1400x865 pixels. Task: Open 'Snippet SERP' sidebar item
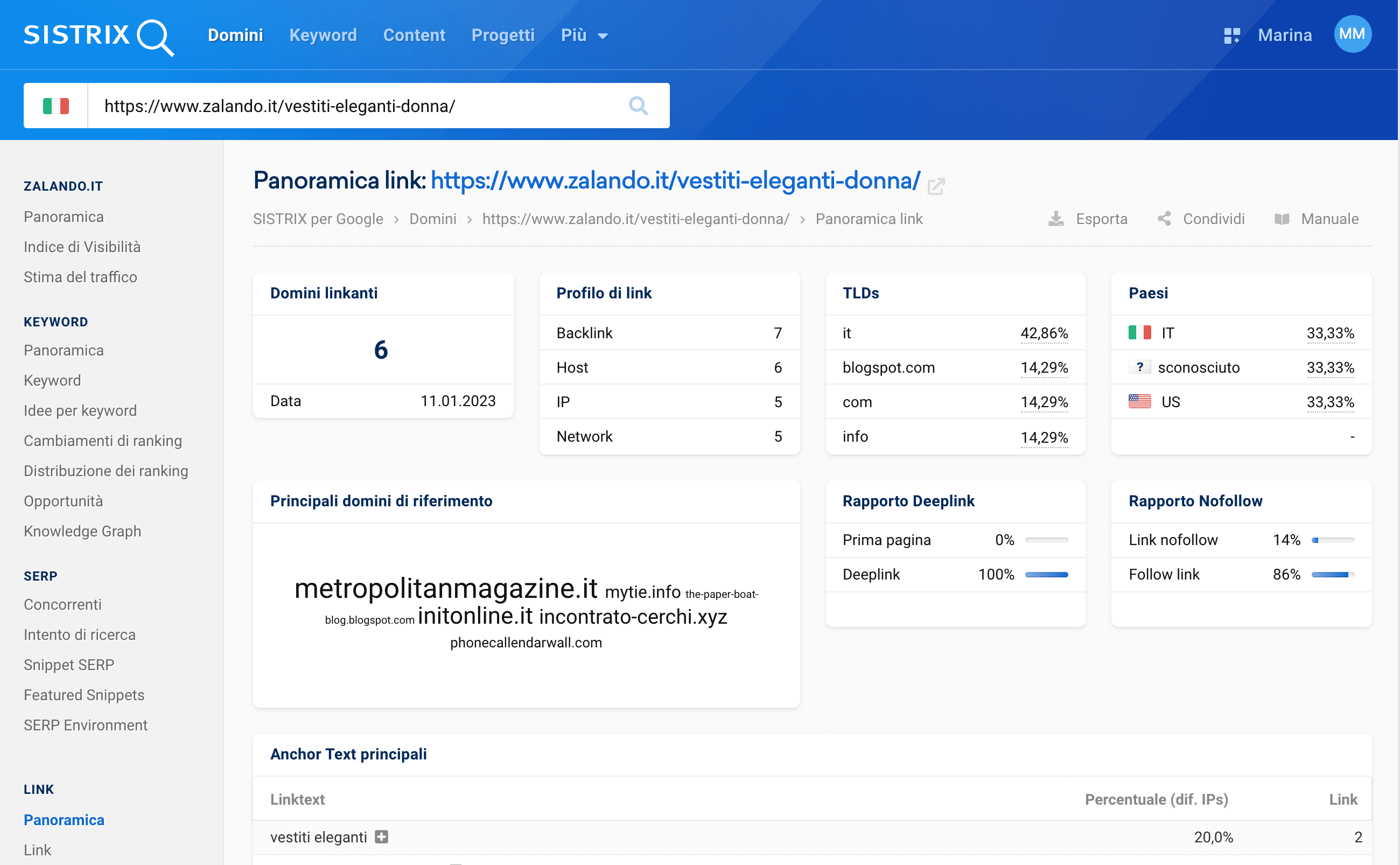[x=69, y=665]
